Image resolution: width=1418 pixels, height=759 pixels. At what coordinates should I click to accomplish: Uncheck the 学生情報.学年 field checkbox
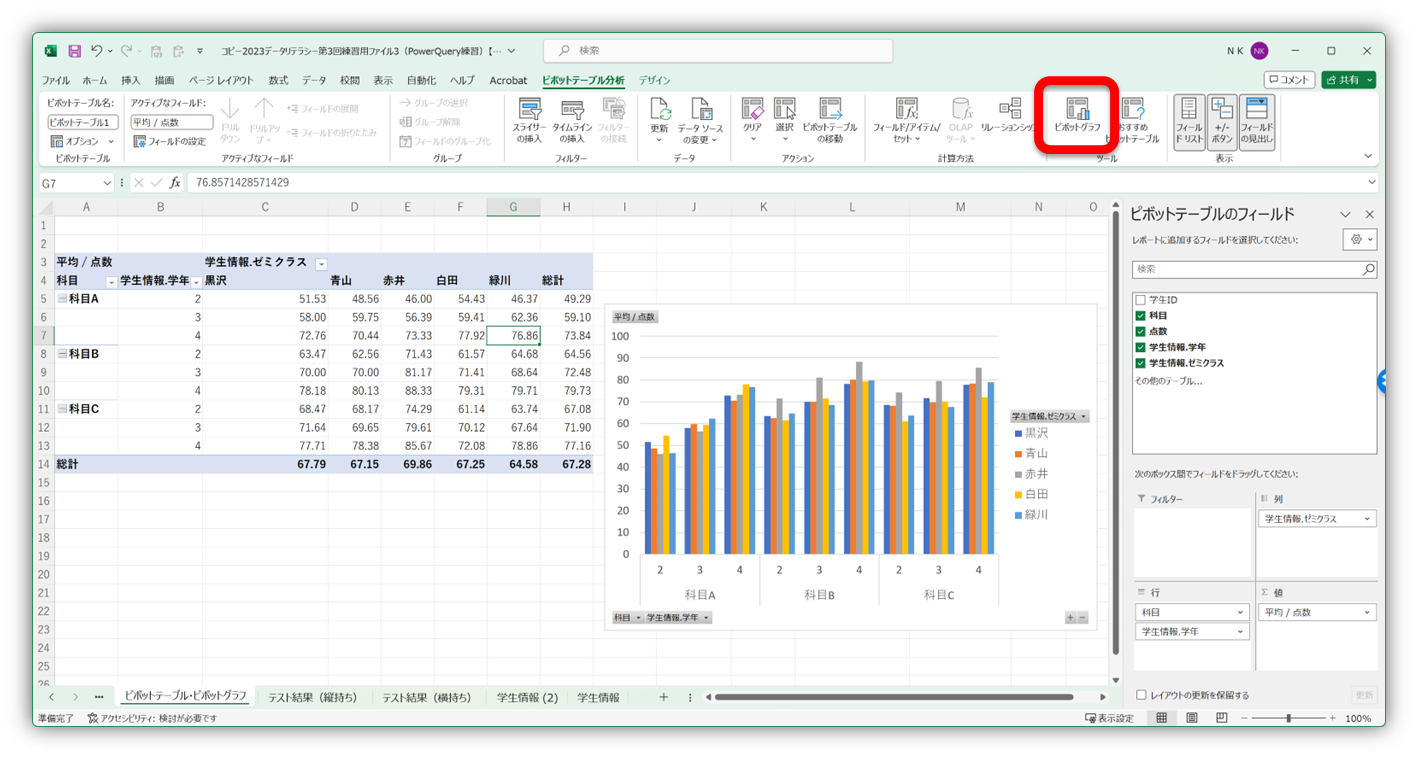1140,347
